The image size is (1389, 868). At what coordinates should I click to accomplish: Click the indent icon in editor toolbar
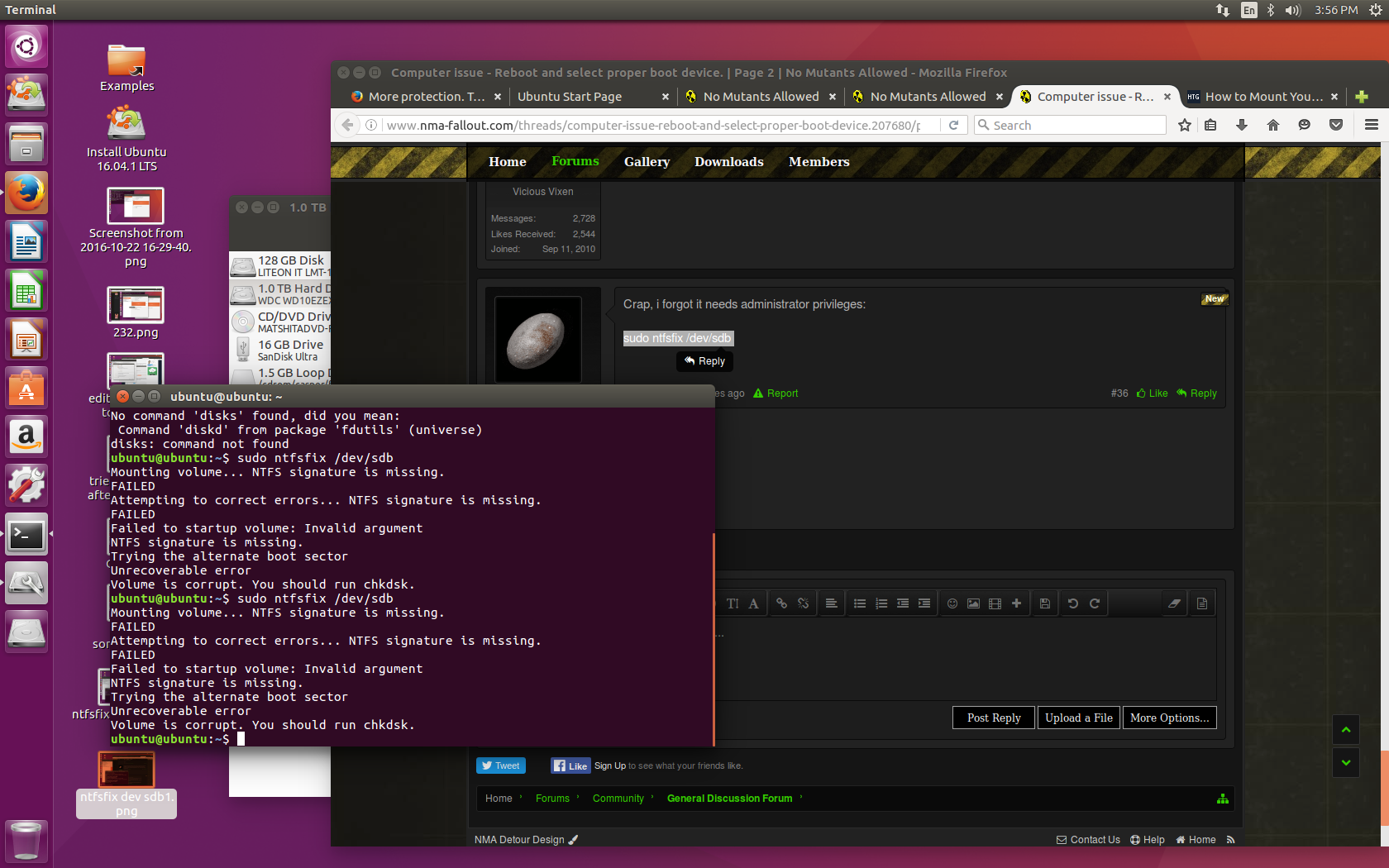click(x=924, y=603)
